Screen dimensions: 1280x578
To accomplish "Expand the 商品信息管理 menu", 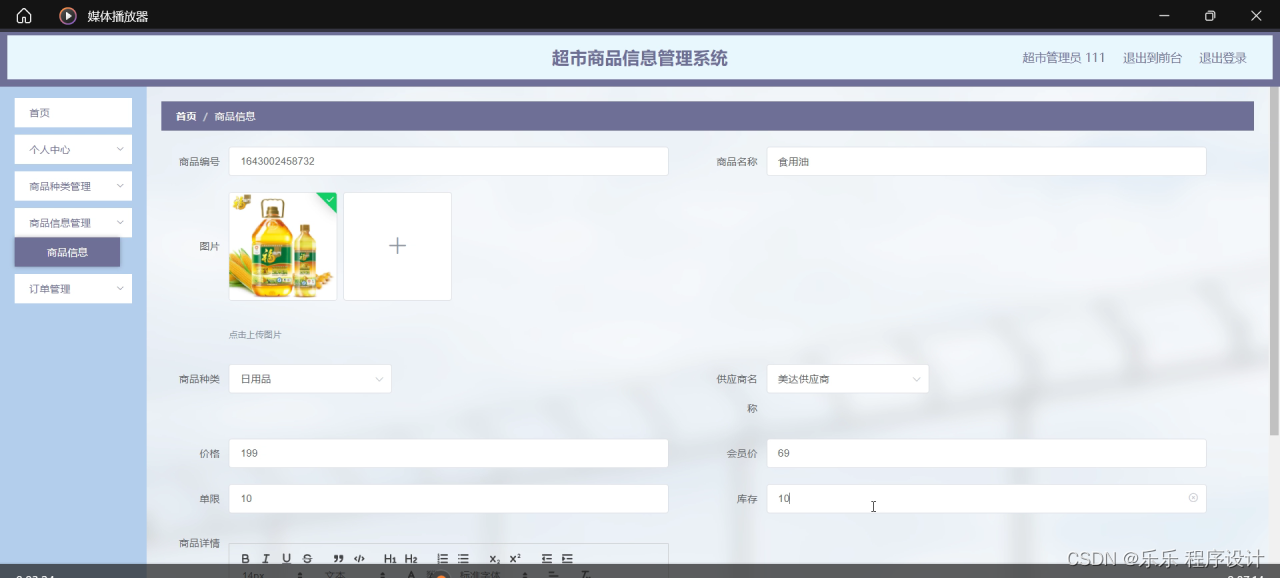I will point(72,222).
